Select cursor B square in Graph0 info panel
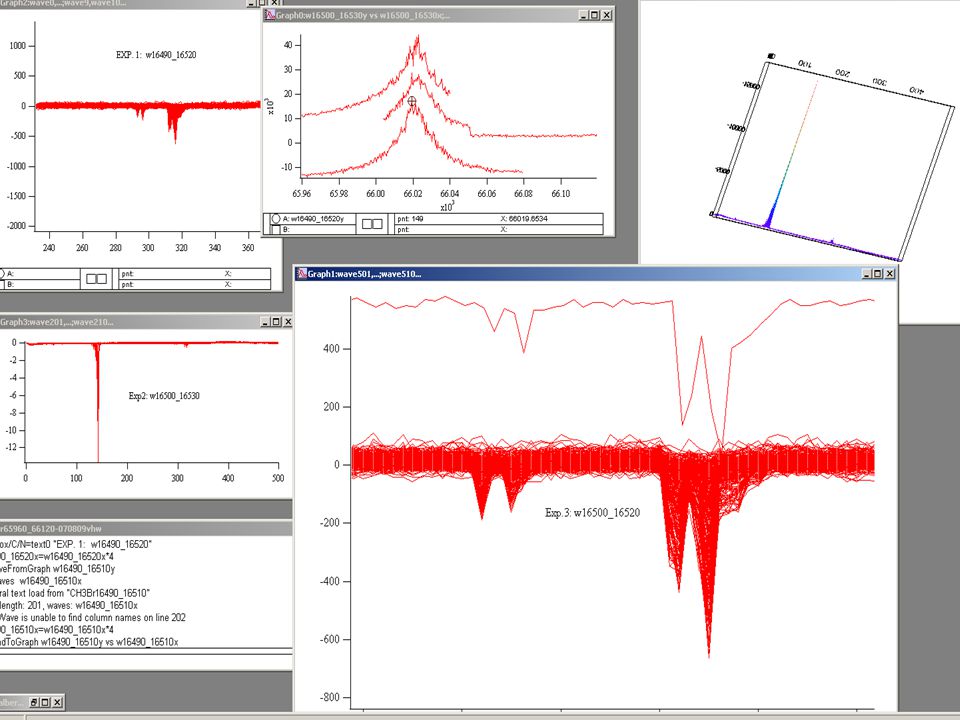The height and width of the screenshot is (720, 960). coord(276,230)
